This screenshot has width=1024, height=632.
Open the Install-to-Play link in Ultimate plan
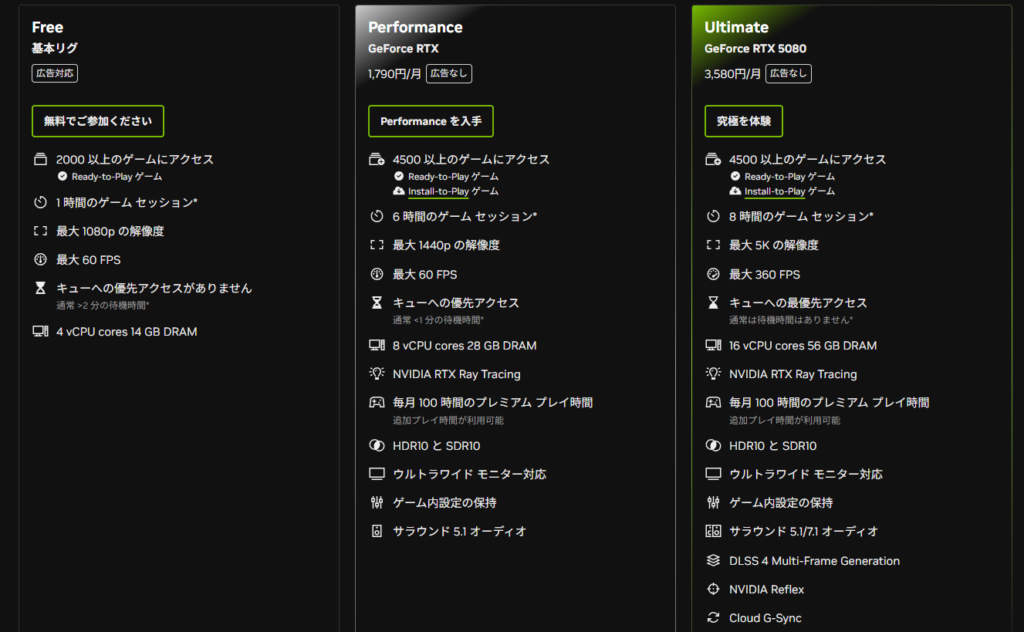[775, 191]
